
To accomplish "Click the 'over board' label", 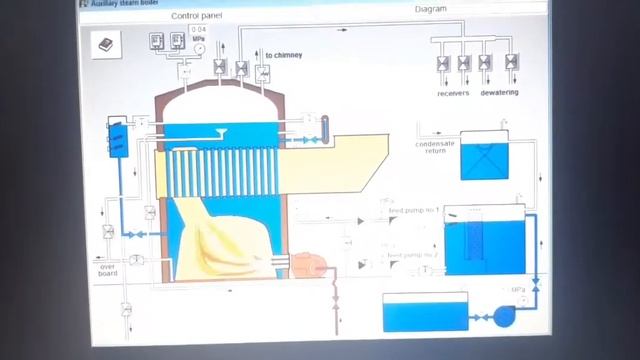I will click(107, 270).
